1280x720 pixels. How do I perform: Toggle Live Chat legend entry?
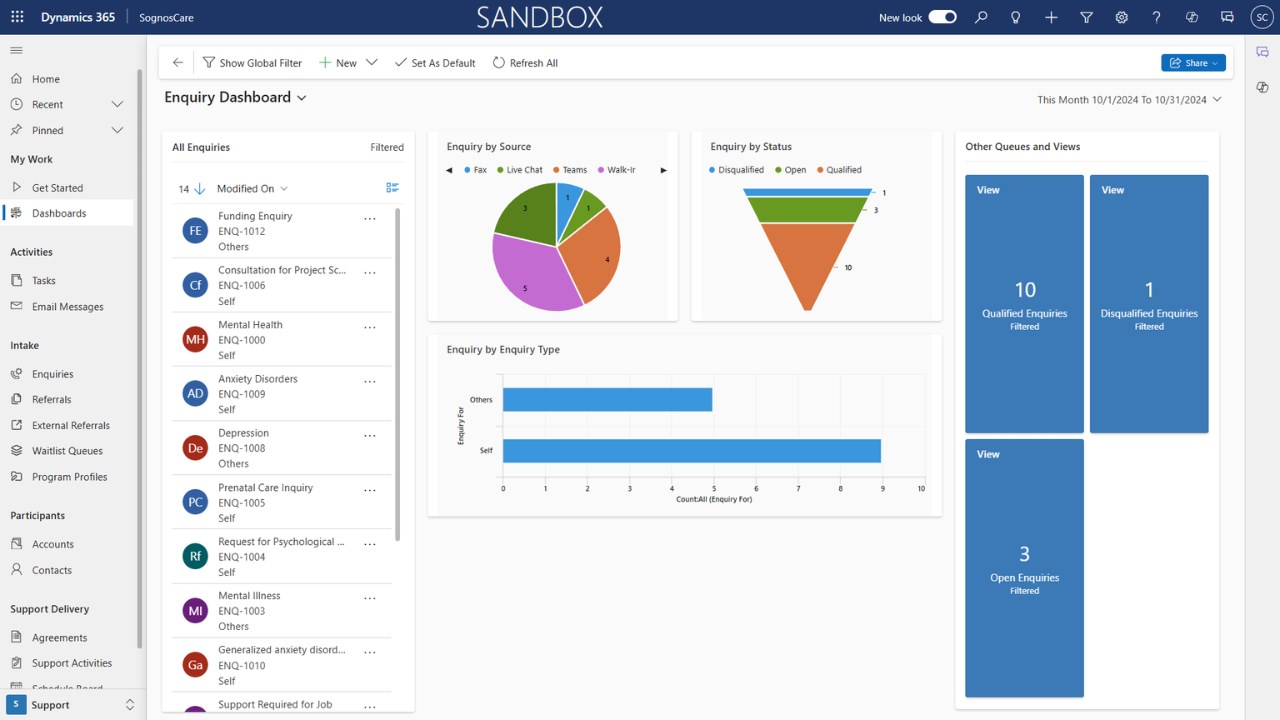pos(520,170)
